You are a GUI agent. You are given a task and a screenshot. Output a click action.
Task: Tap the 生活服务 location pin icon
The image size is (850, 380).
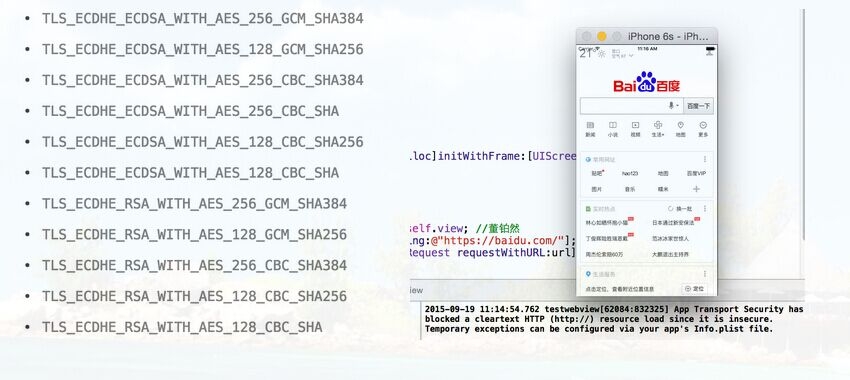click(588, 274)
